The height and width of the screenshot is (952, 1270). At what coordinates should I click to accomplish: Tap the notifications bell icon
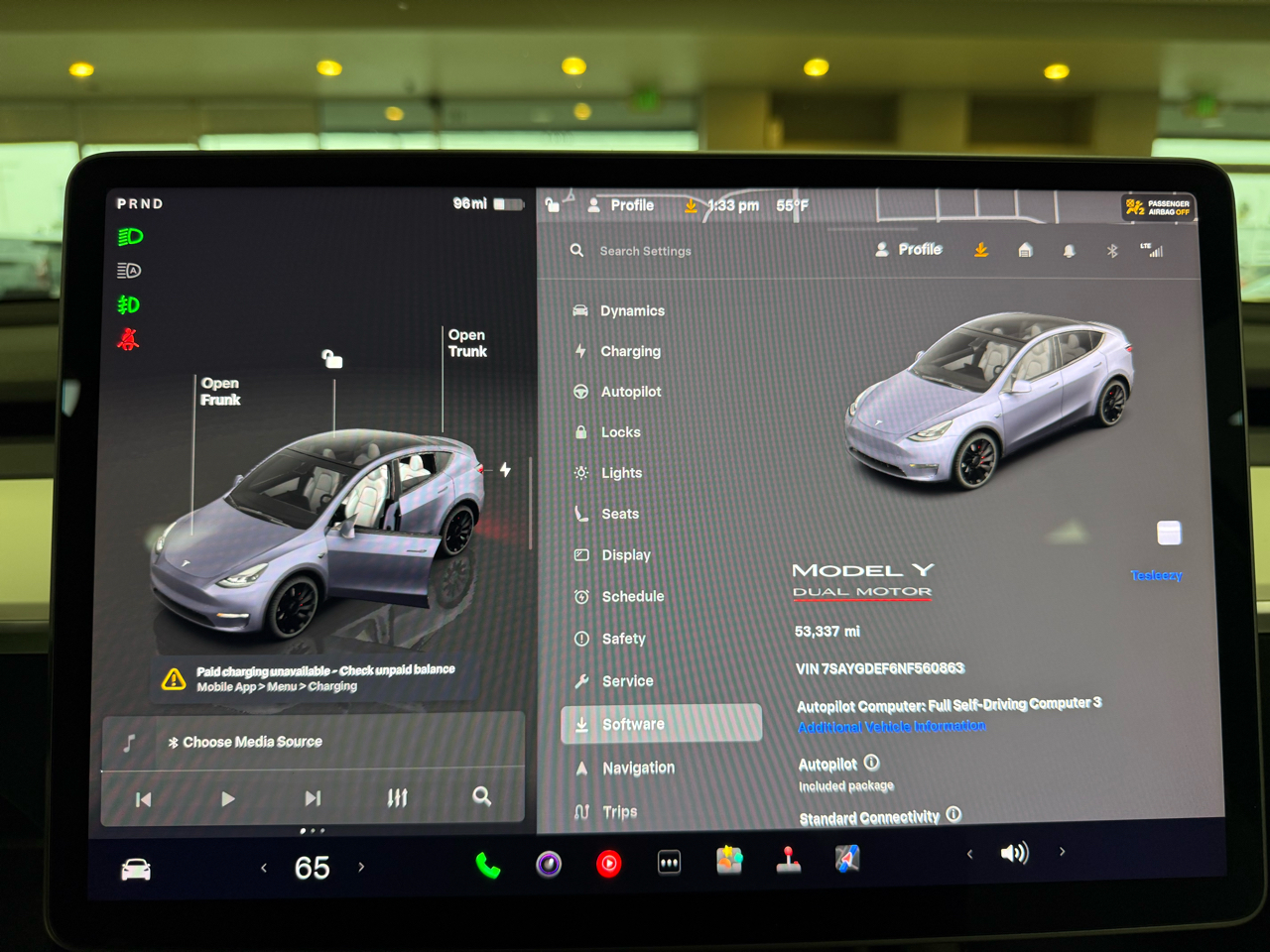pos(1069,251)
